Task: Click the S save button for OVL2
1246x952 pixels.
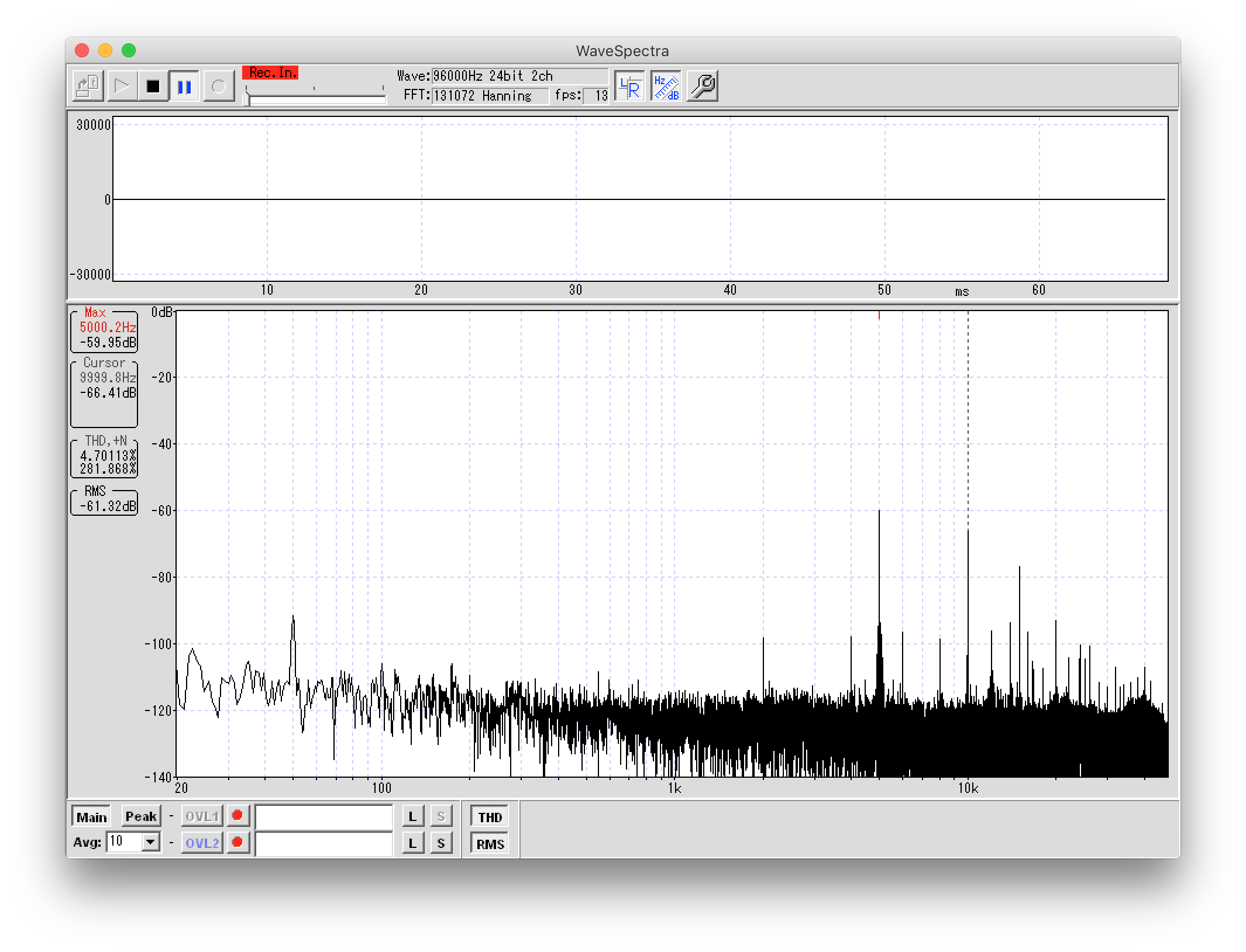Action: 441,843
